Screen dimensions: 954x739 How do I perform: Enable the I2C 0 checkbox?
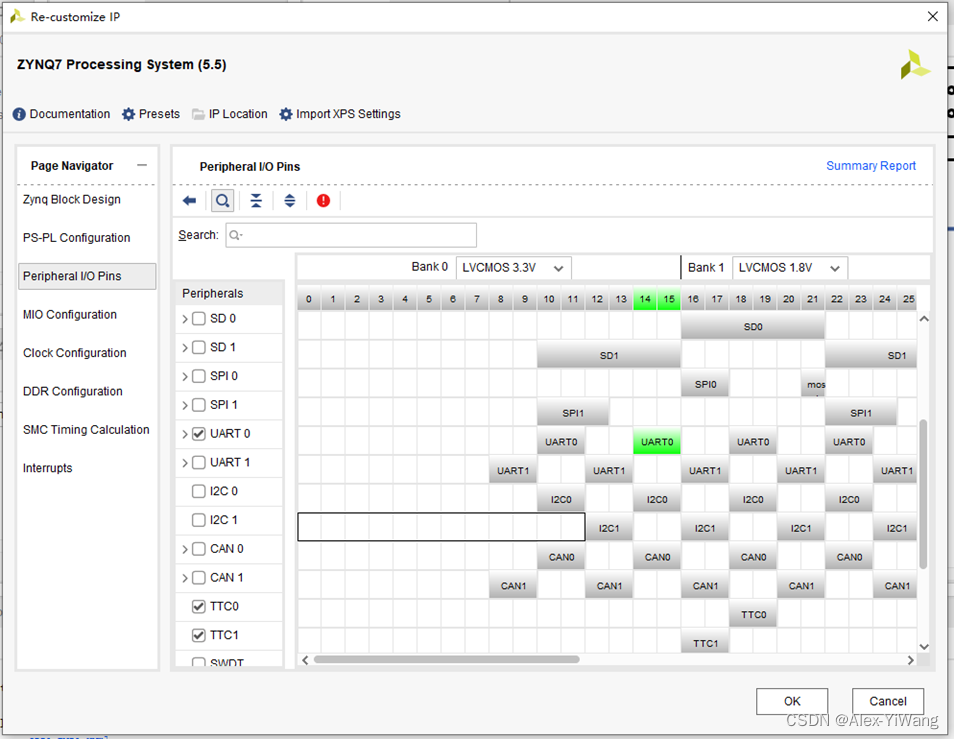pos(198,491)
